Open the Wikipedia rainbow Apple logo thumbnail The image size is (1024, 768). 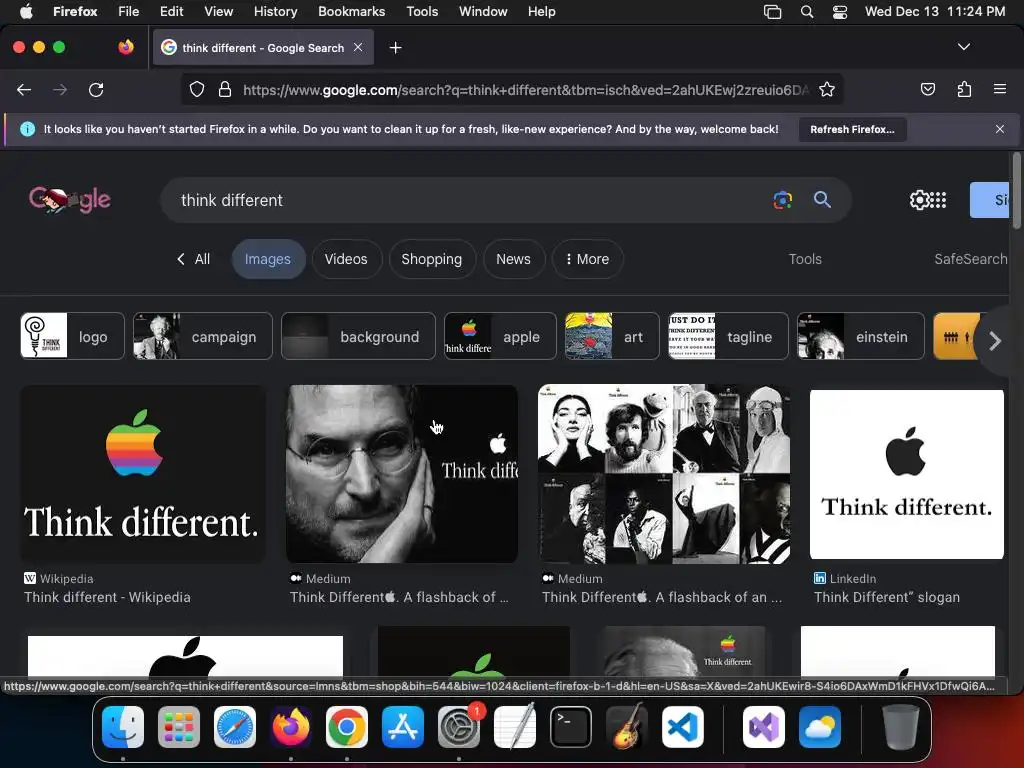click(142, 474)
